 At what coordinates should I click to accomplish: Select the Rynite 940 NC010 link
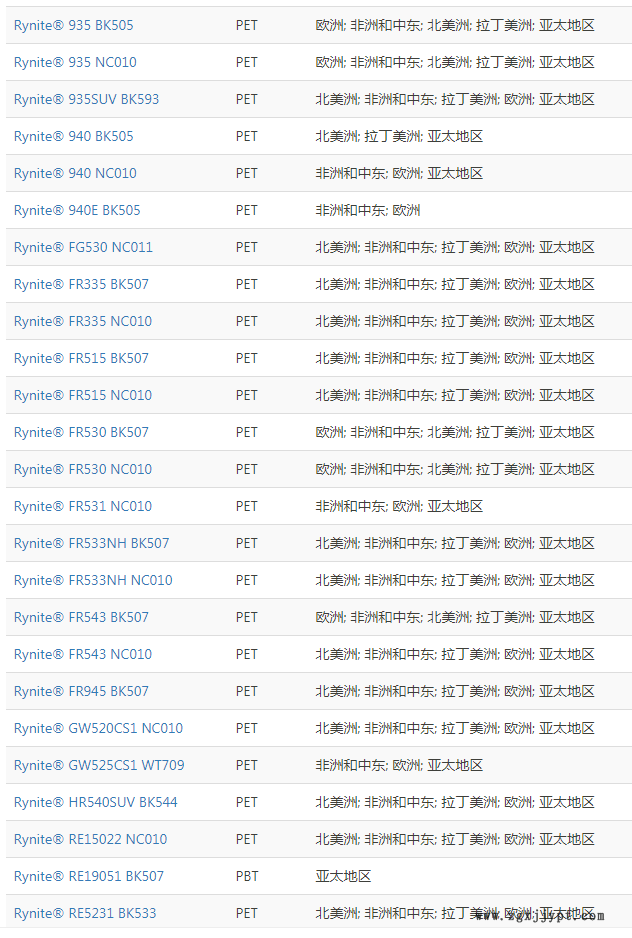75,173
